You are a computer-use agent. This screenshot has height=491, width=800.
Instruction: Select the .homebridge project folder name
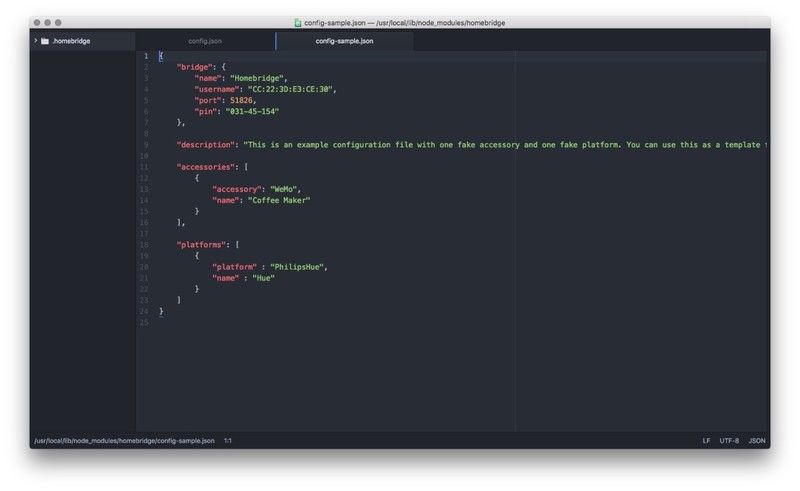(71, 41)
